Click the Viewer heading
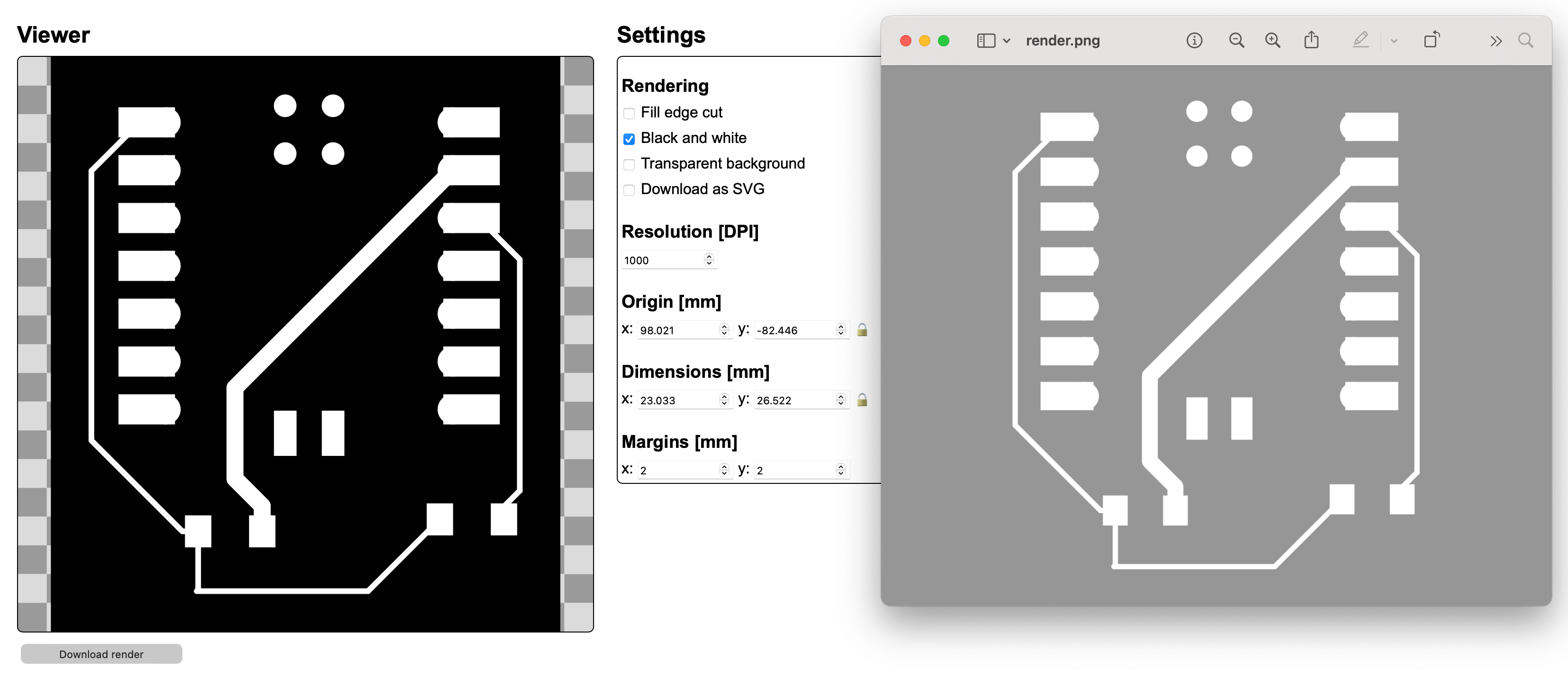Viewport: 1568px width, 677px height. click(53, 36)
